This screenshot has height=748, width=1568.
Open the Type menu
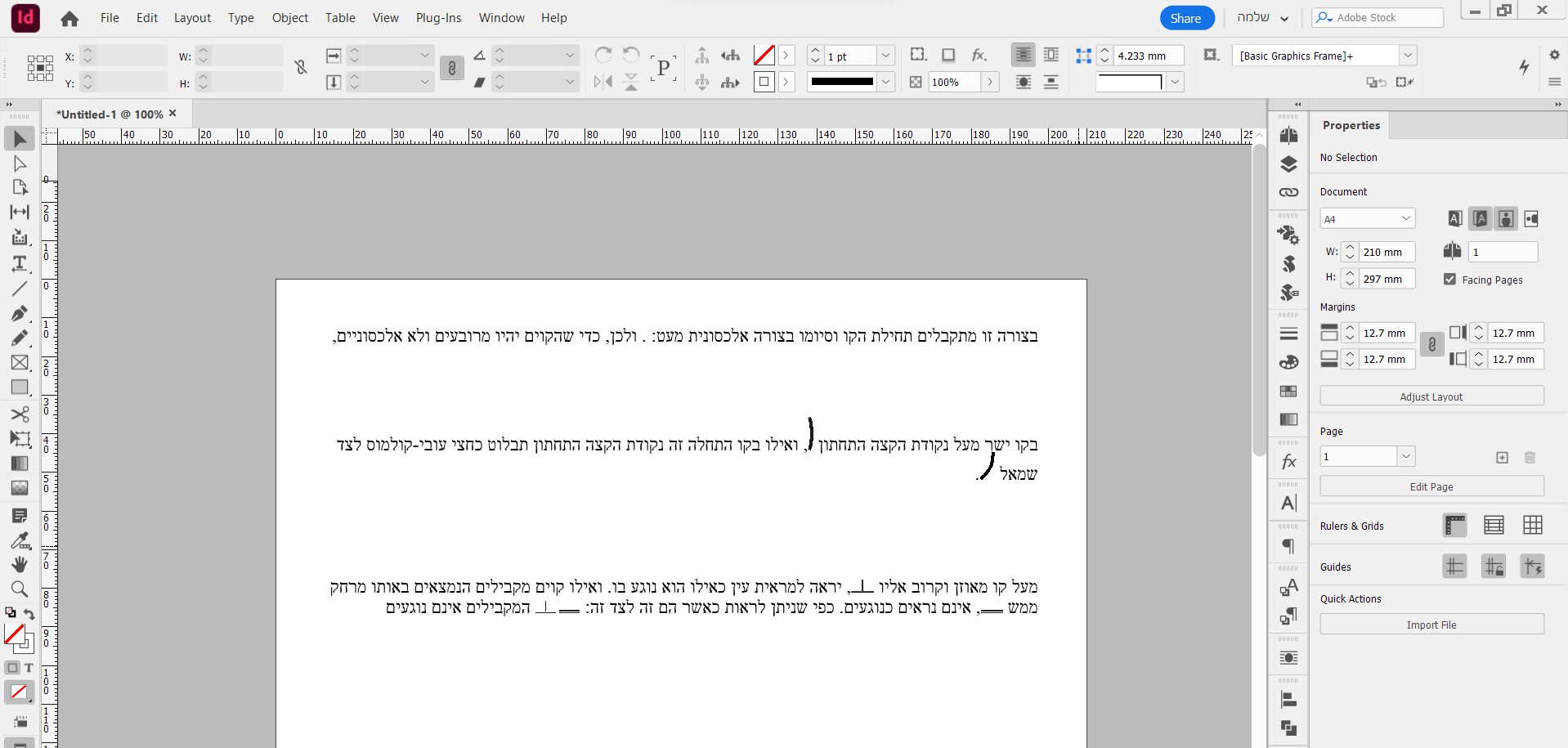click(x=241, y=18)
